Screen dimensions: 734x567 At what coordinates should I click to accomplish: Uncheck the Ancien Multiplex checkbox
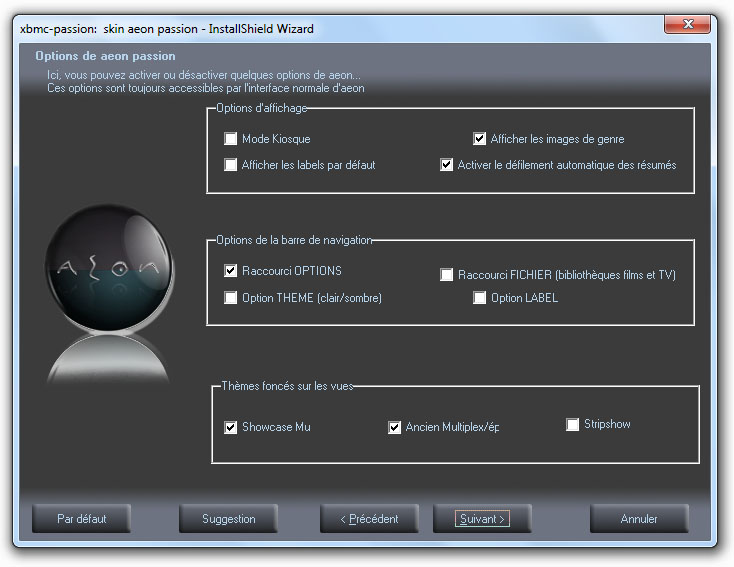[395, 427]
